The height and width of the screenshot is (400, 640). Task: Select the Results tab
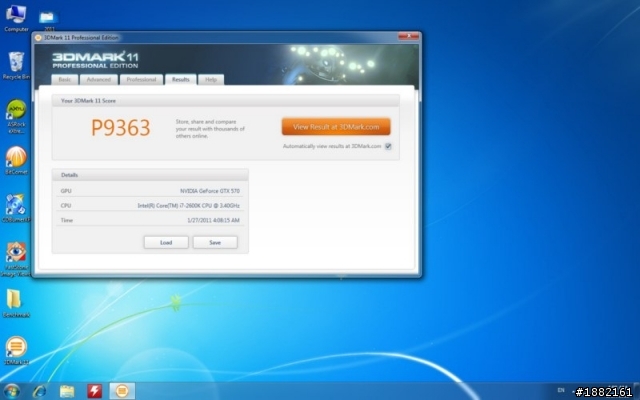tap(180, 80)
